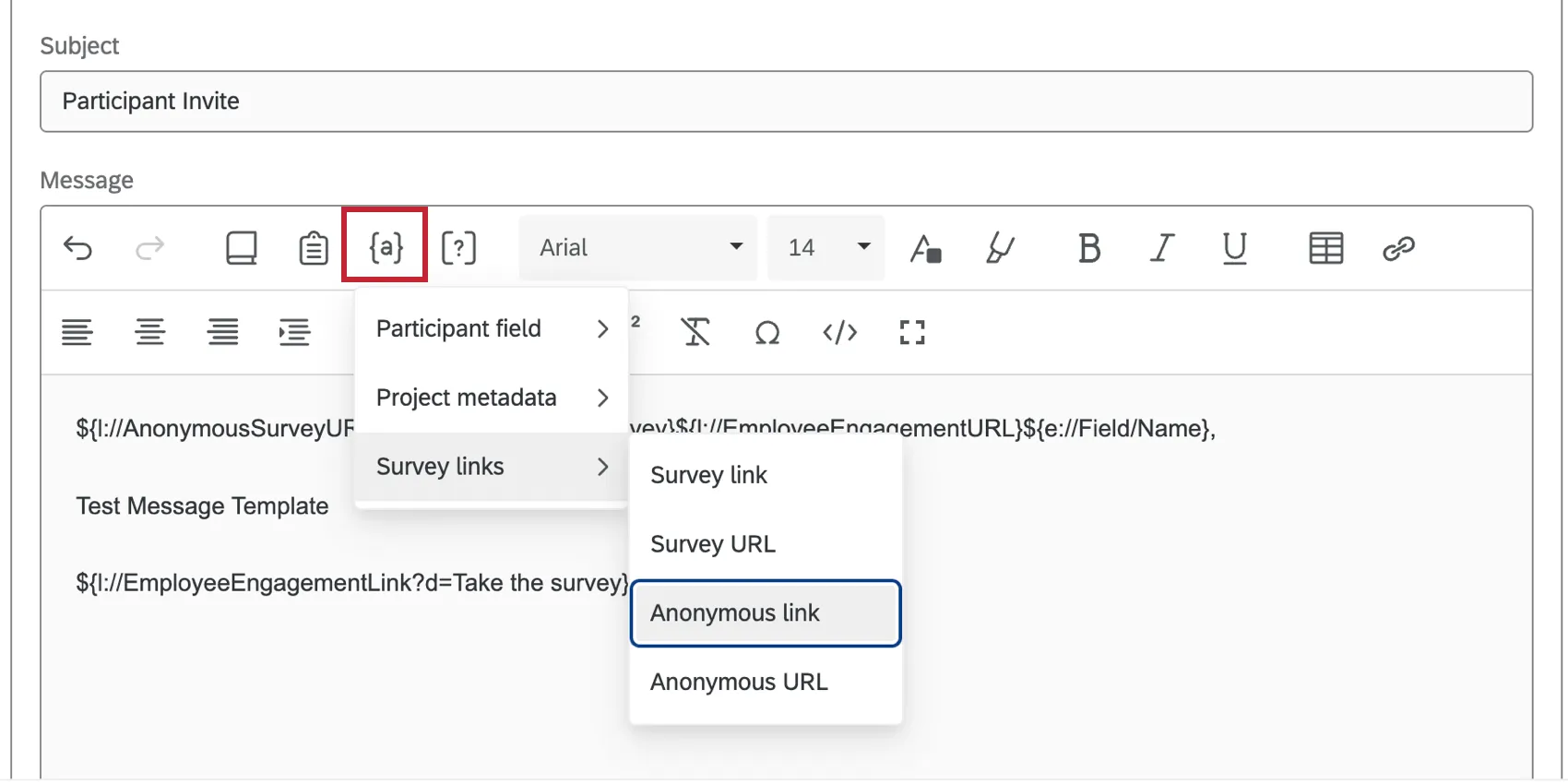The width and height of the screenshot is (1568, 784).
Task: Open HTML source code view icon
Action: [x=839, y=332]
